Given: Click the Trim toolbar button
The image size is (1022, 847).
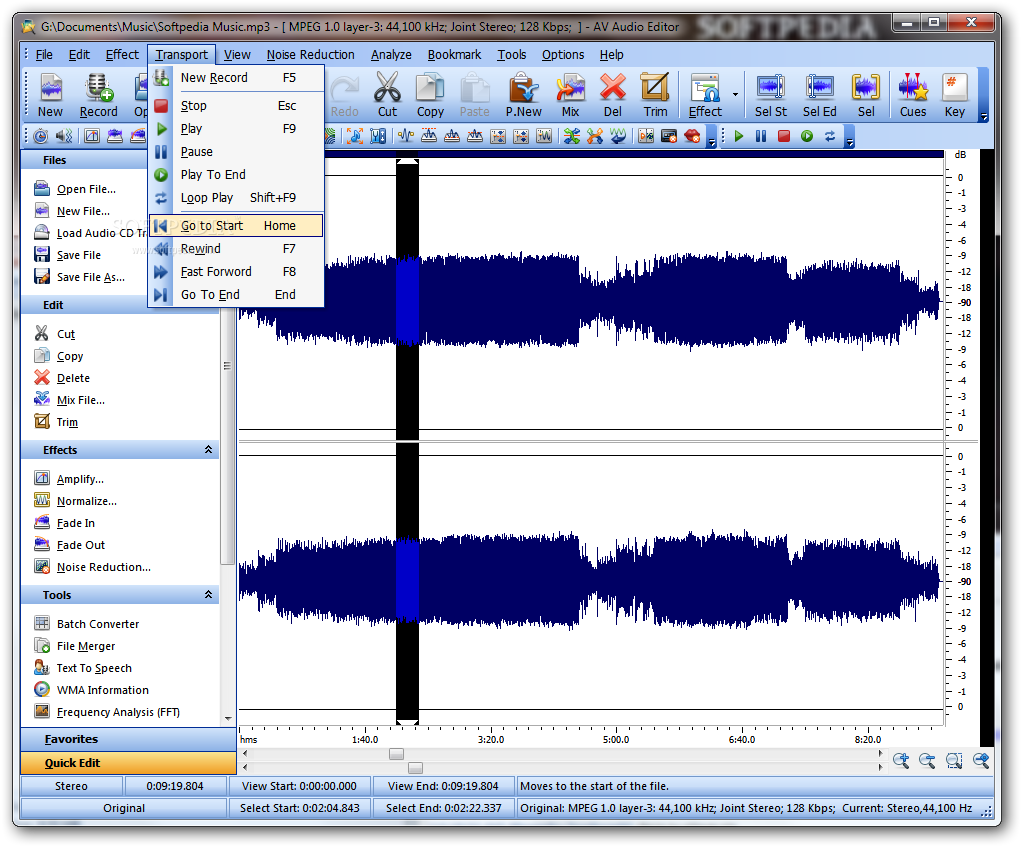Looking at the screenshot, I should pyautogui.click(x=655, y=95).
